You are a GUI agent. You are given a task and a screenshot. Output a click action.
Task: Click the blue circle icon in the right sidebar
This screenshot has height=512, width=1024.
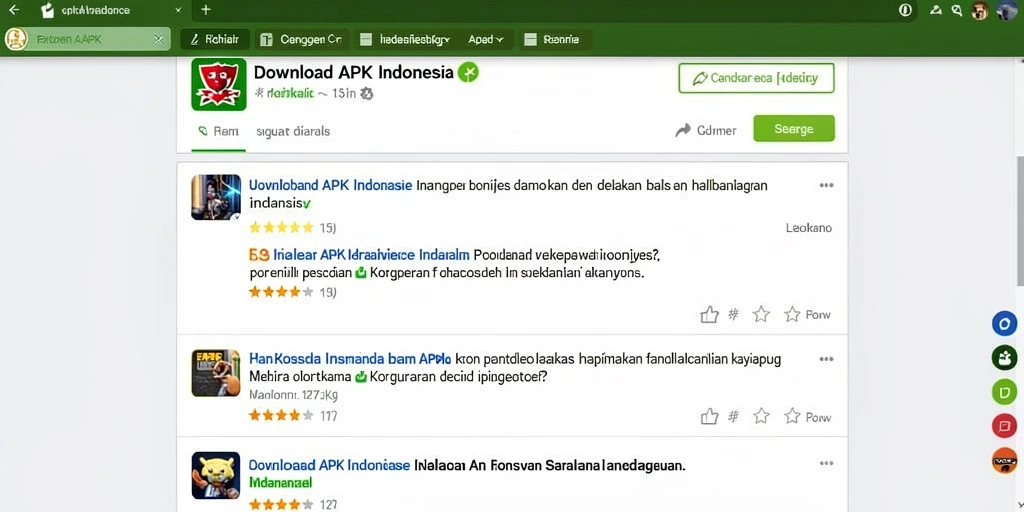pos(1004,323)
